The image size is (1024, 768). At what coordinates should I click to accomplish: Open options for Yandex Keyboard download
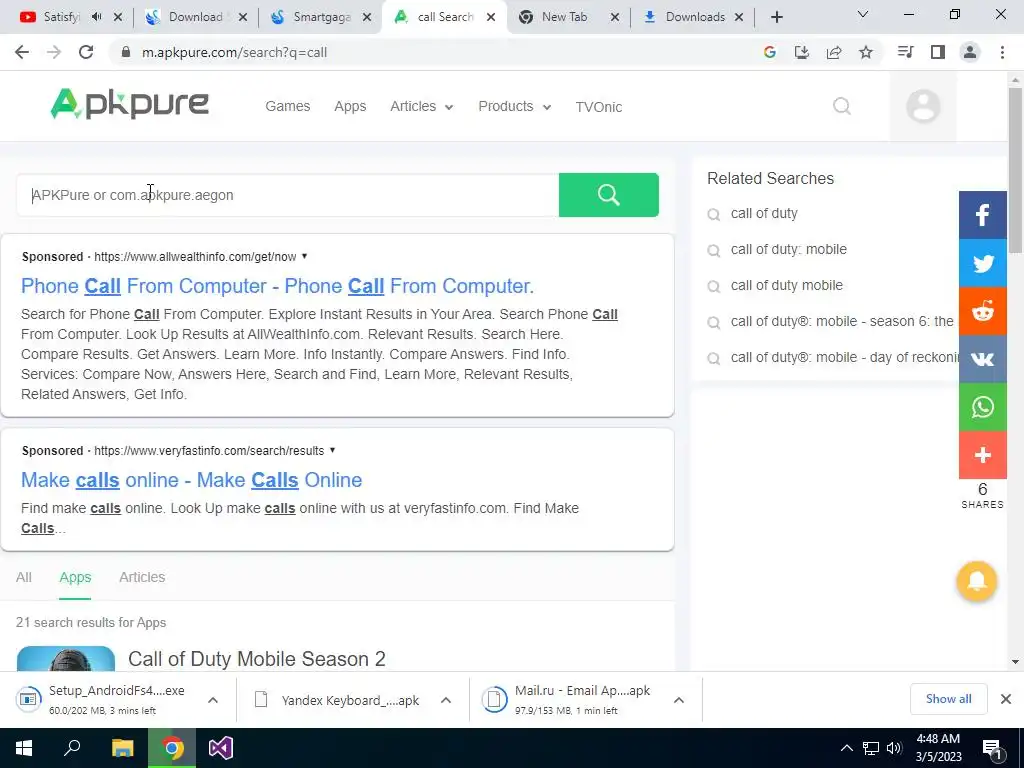[446, 700]
